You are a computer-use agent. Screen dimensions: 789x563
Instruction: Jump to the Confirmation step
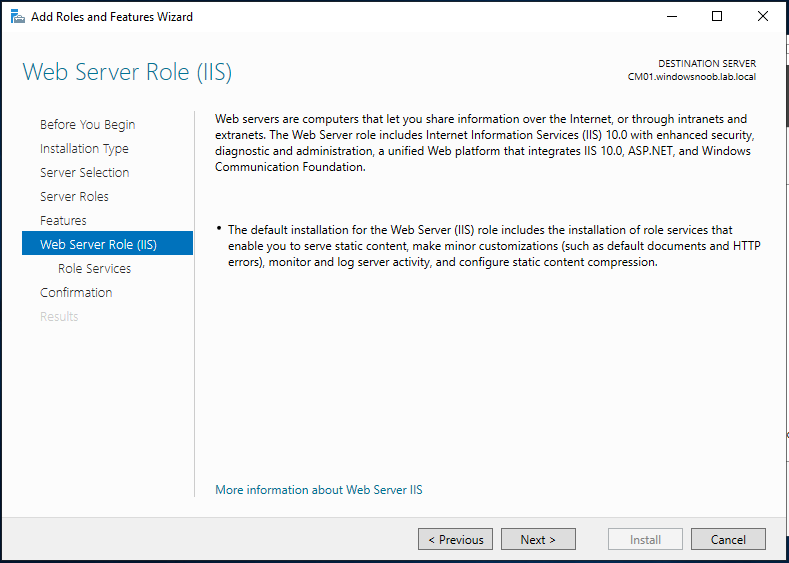coord(76,292)
